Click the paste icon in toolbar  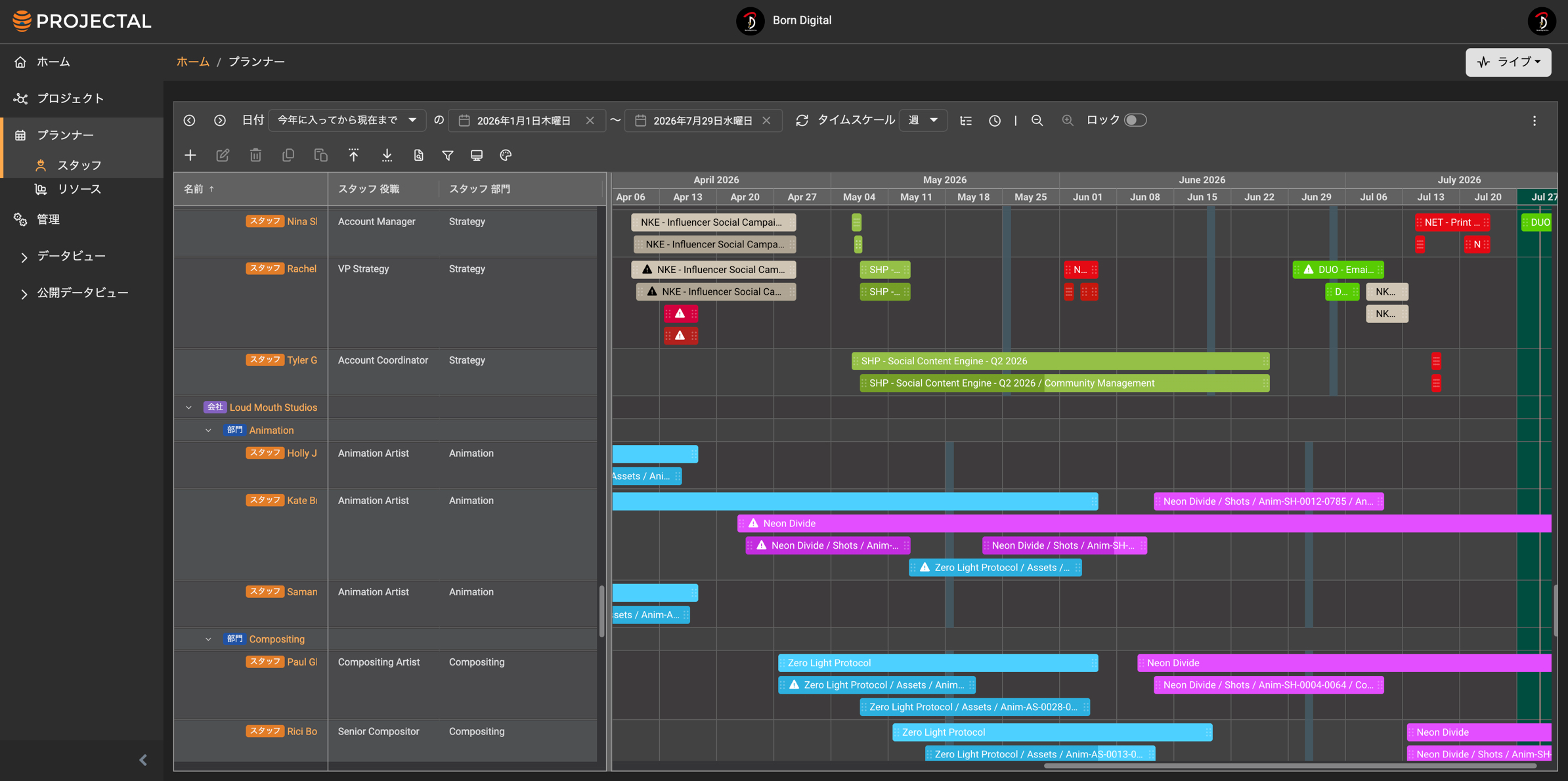321,155
